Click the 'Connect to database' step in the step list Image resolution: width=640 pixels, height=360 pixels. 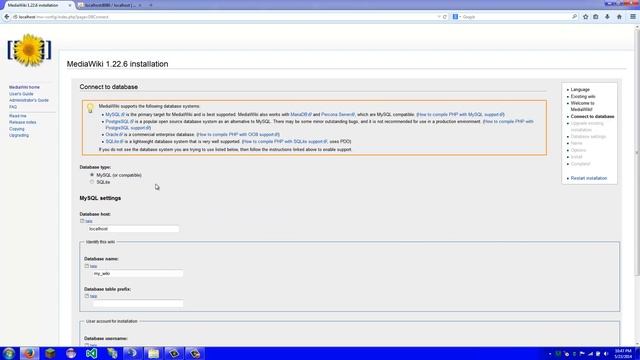pyautogui.click(x=592, y=117)
